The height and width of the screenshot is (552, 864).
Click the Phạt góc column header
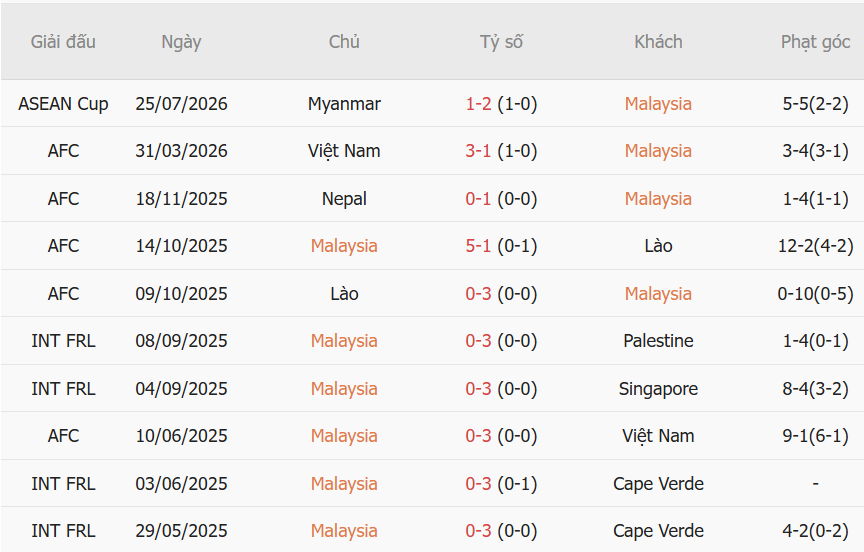[x=816, y=42]
